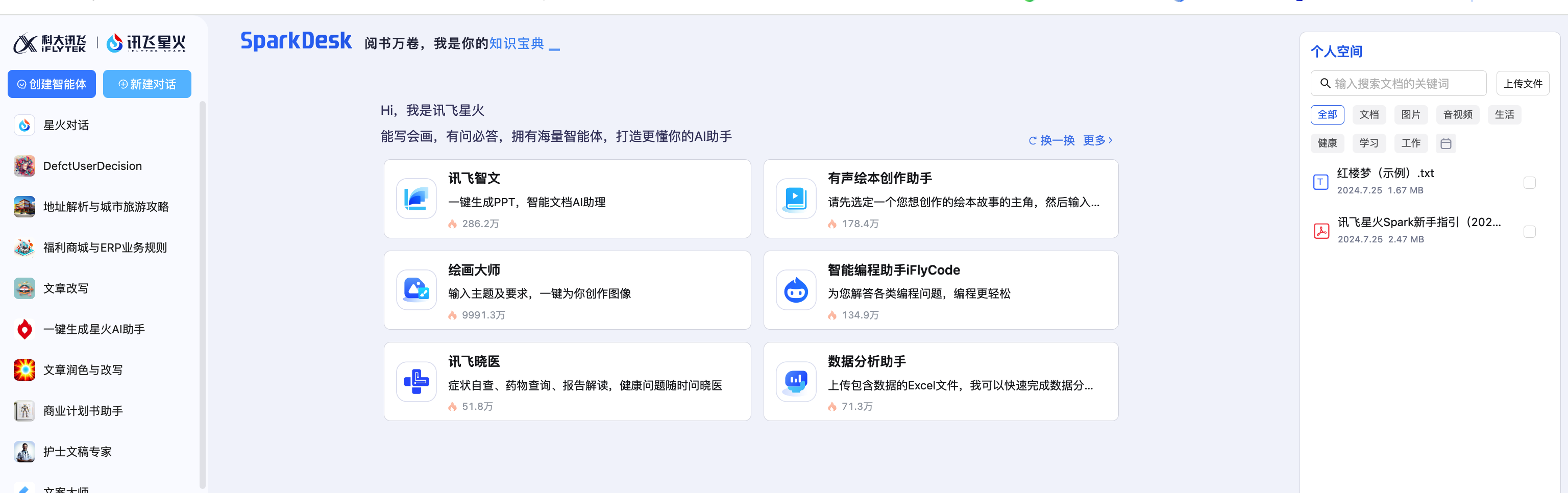1568x493 pixels.
Task: Open 文章改写 avatar icon
Action: (x=24, y=288)
